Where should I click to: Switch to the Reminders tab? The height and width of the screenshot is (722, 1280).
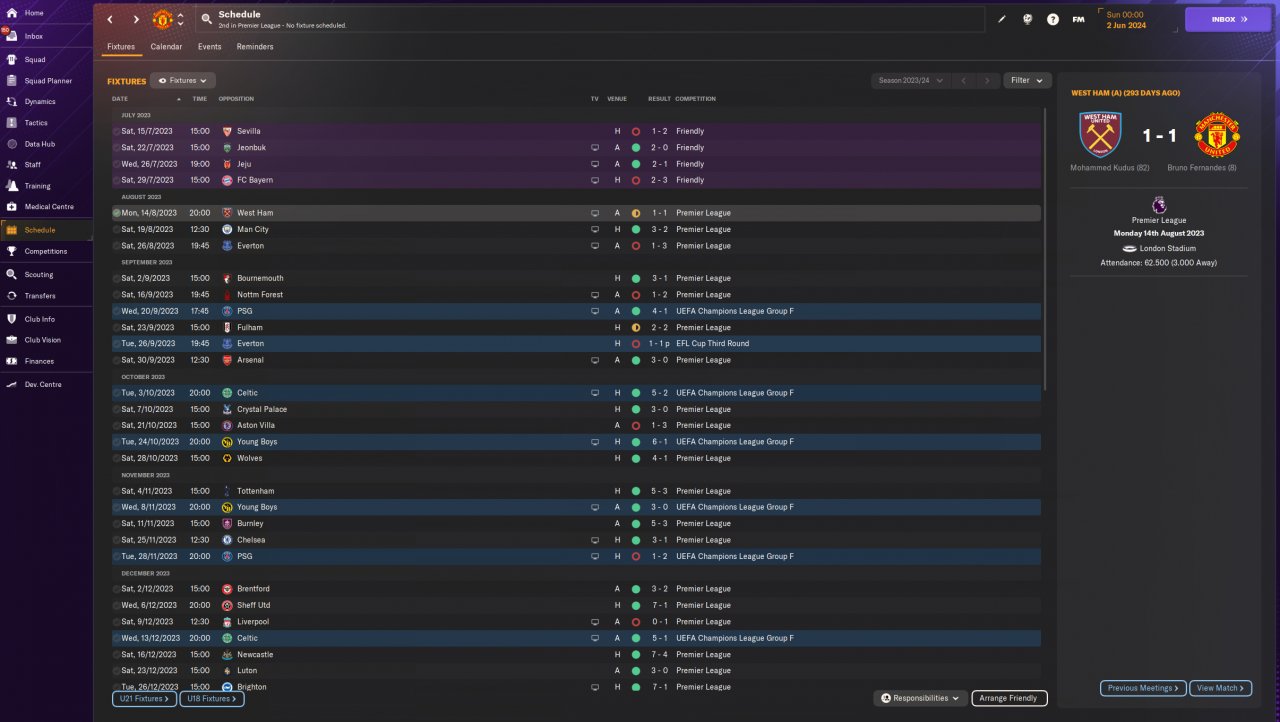point(255,47)
